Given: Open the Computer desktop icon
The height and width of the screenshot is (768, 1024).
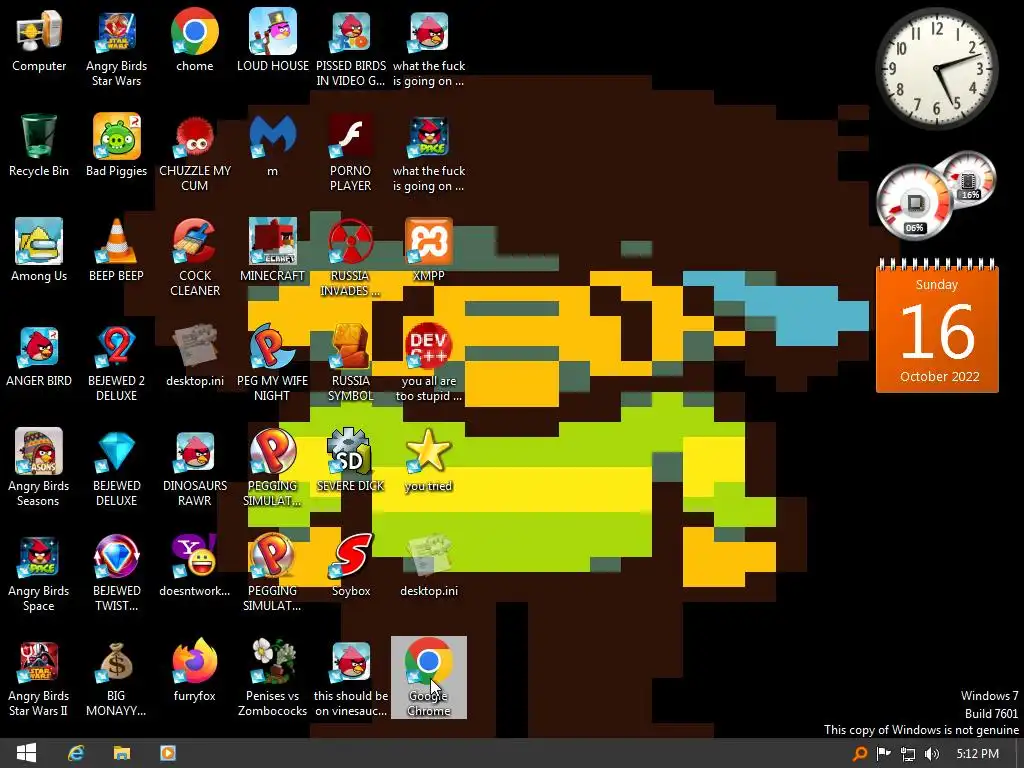Looking at the screenshot, I should click(39, 41).
